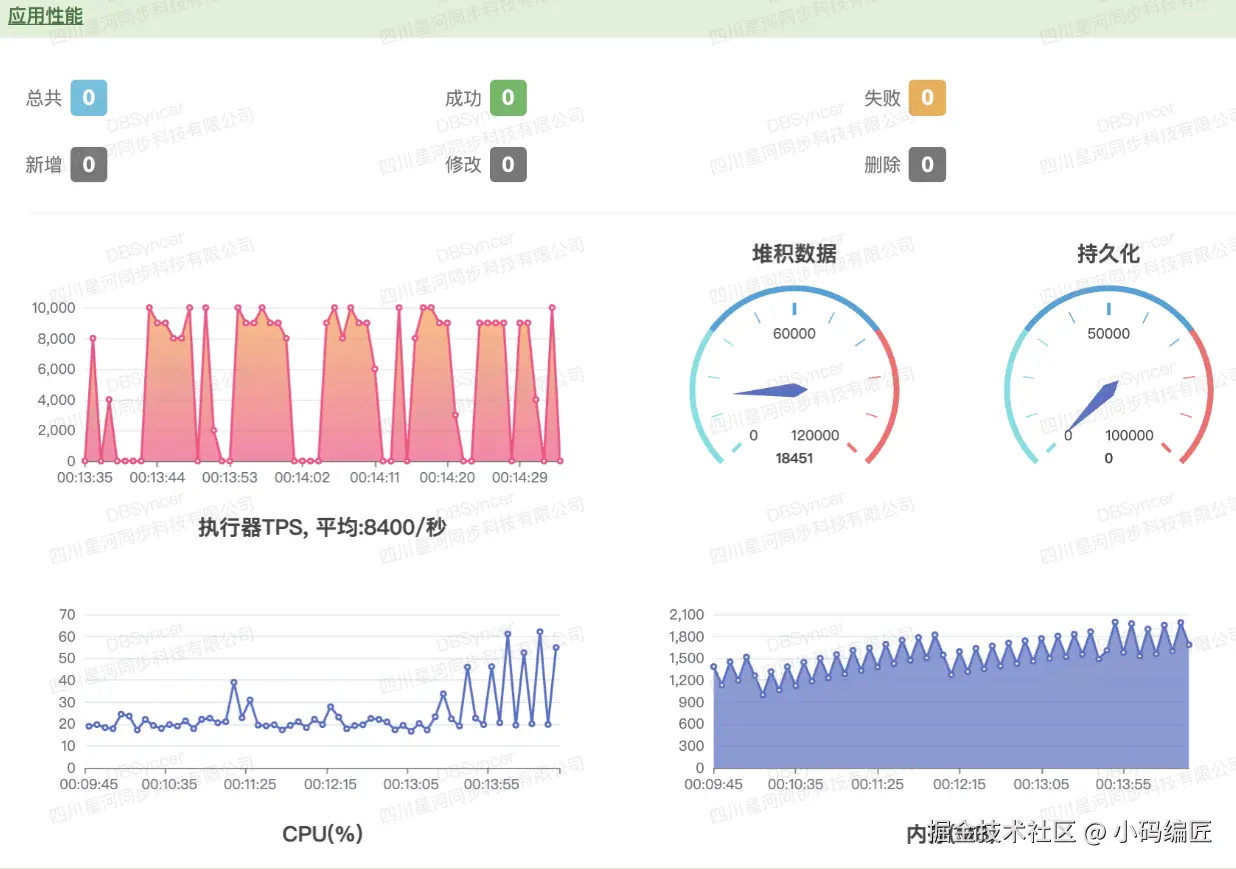This screenshot has height=869, width=1236.
Task: Click the gray 删除 count badge
Action: coord(927,164)
